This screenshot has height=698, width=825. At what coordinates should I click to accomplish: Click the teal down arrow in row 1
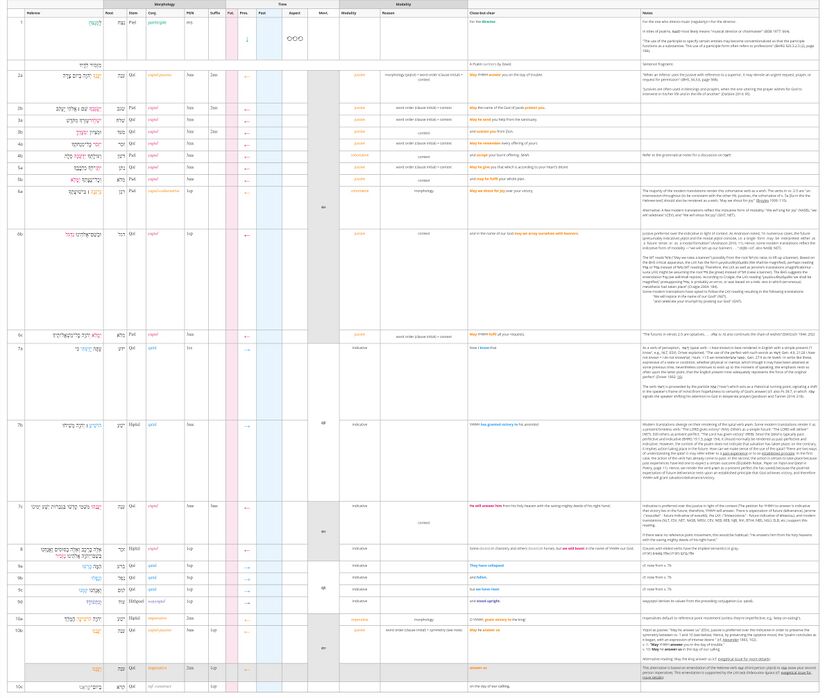(247, 40)
